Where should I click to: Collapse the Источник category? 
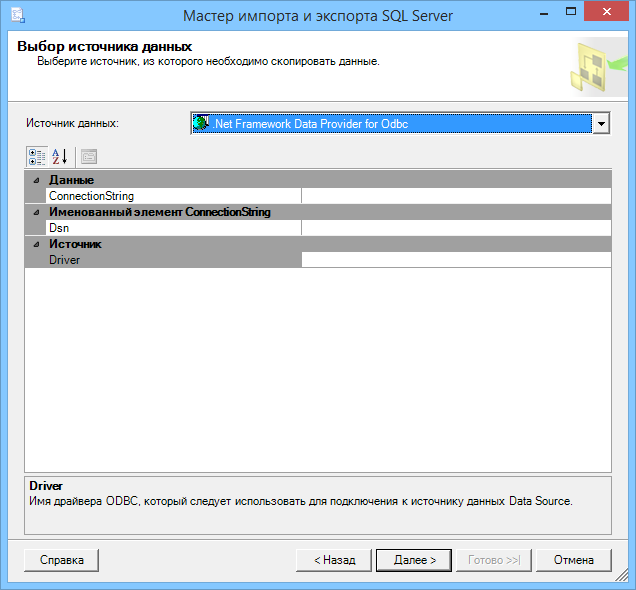(x=37, y=244)
